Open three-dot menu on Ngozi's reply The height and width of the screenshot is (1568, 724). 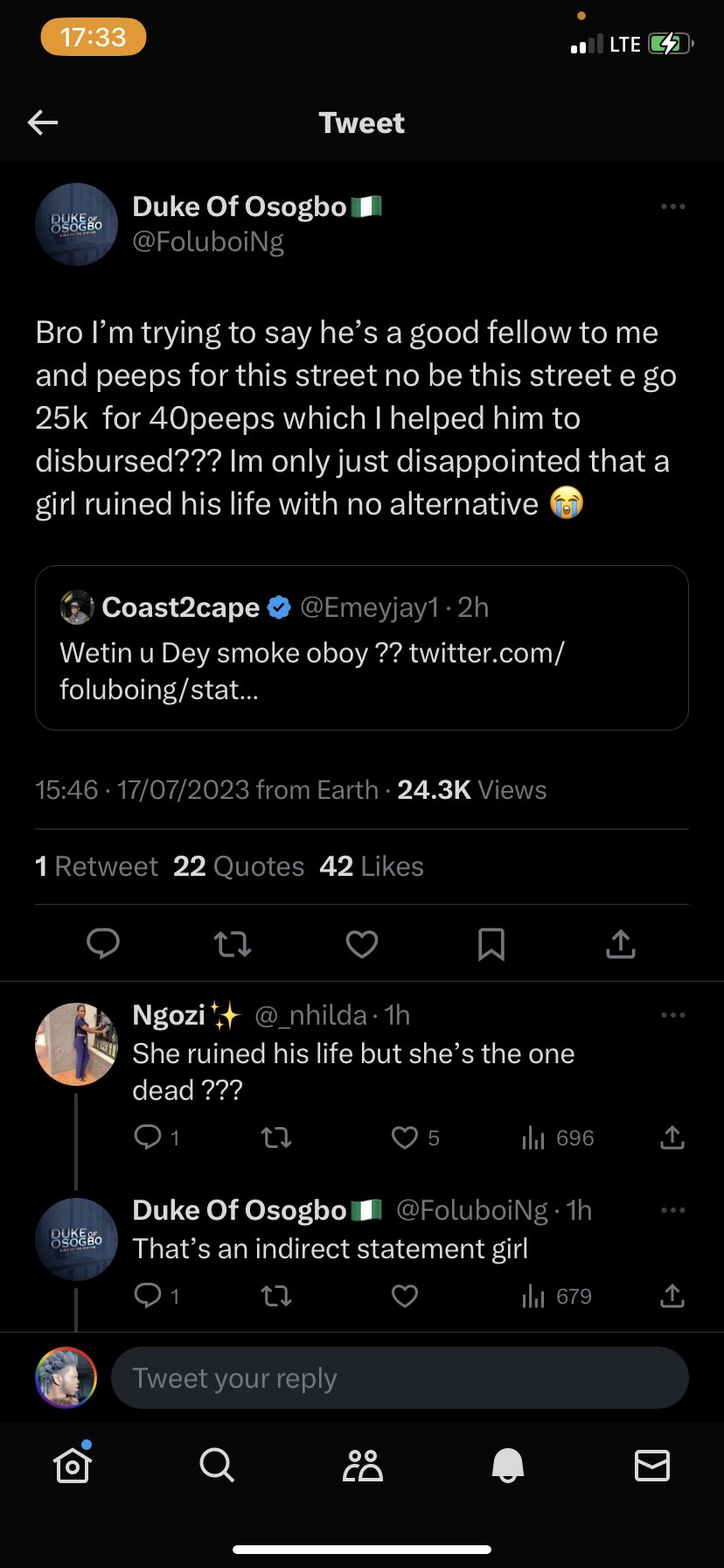672,1015
